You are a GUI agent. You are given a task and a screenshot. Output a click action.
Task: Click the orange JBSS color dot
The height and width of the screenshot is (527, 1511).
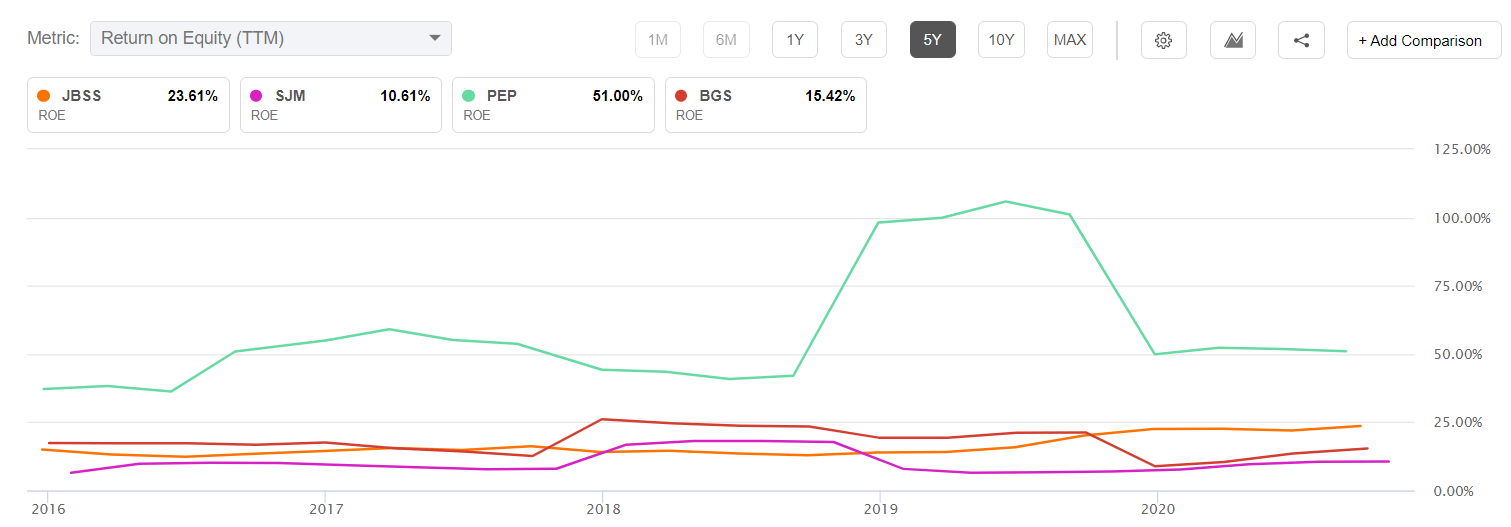pos(43,96)
